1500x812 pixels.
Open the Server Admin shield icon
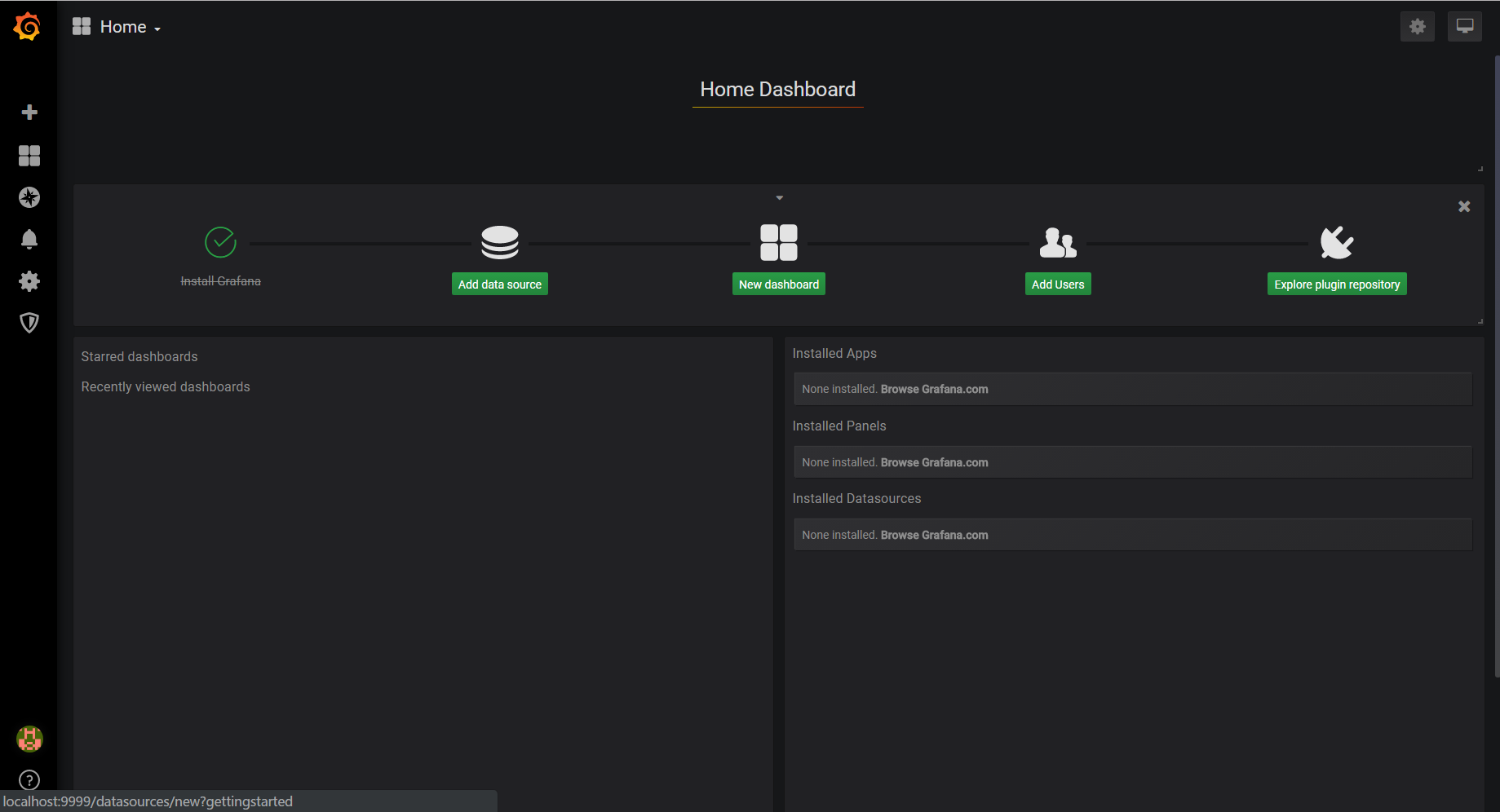29,323
